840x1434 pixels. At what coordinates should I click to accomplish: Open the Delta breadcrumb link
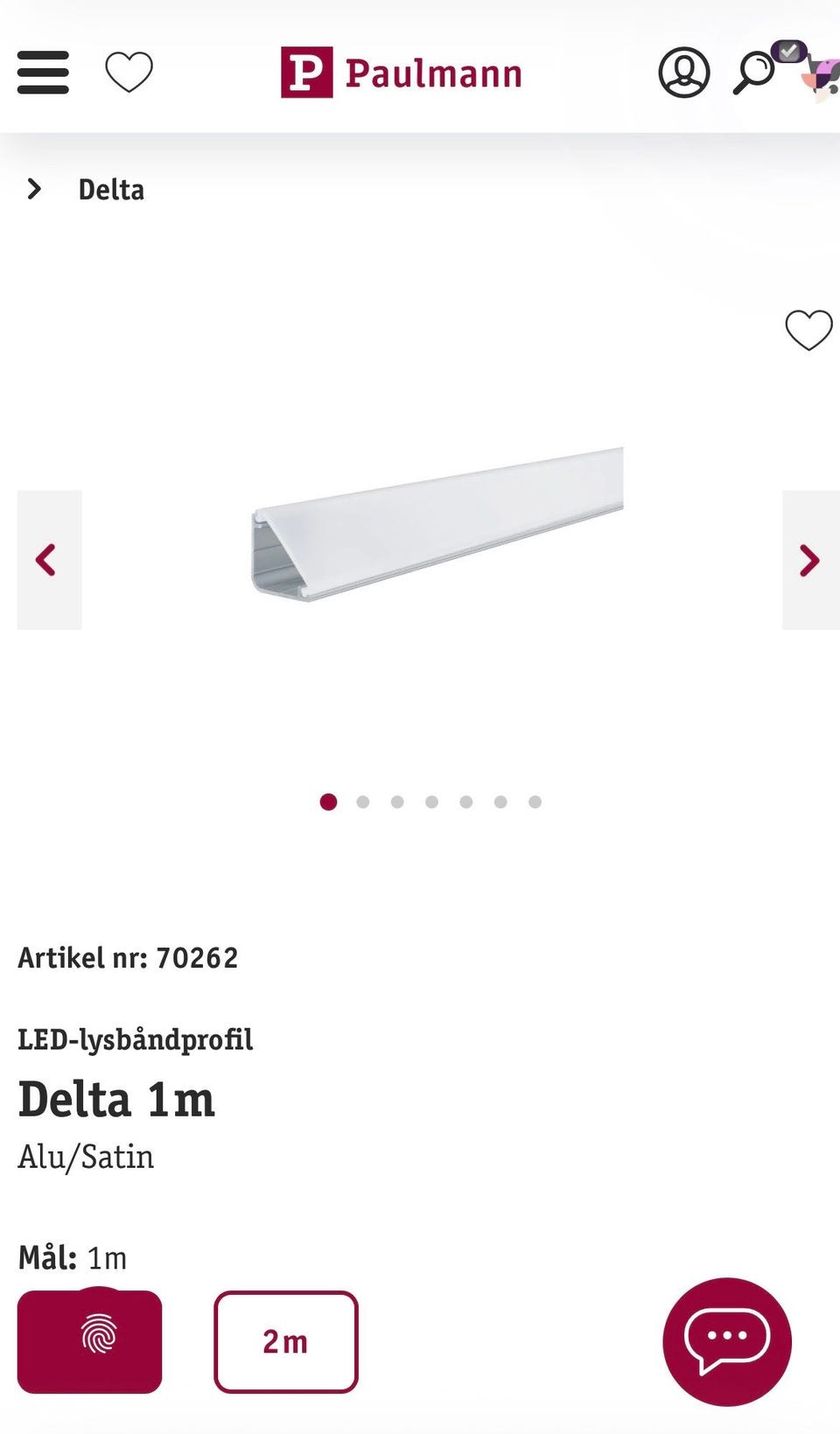[x=111, y=190]
